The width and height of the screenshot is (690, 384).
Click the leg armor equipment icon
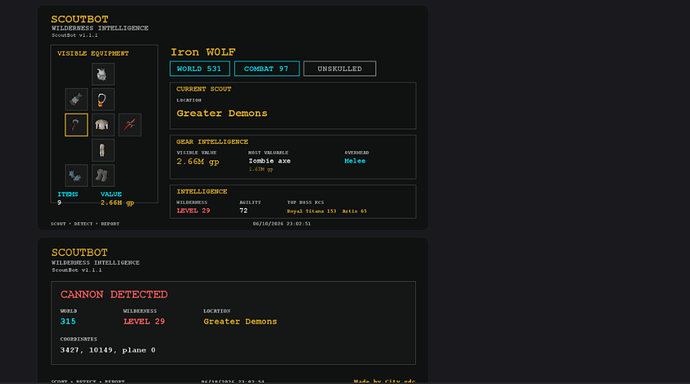click(103, 150)
